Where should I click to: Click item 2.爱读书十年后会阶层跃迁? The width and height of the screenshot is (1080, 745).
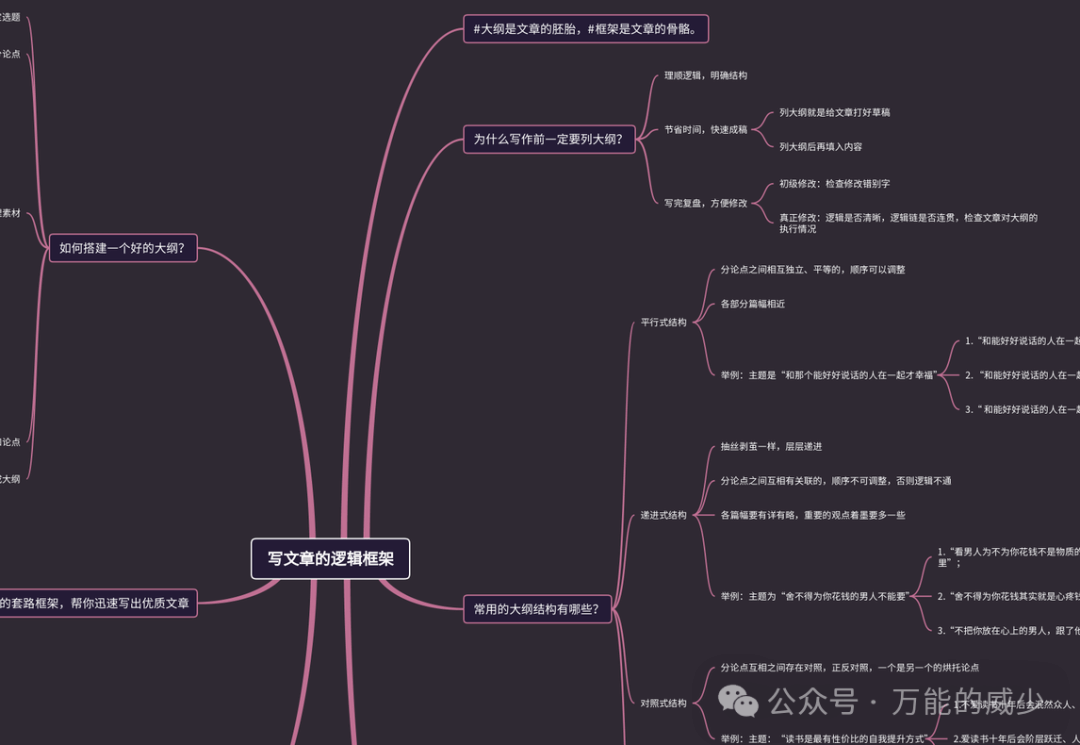pyautogui.click(x=1016, y=739)
